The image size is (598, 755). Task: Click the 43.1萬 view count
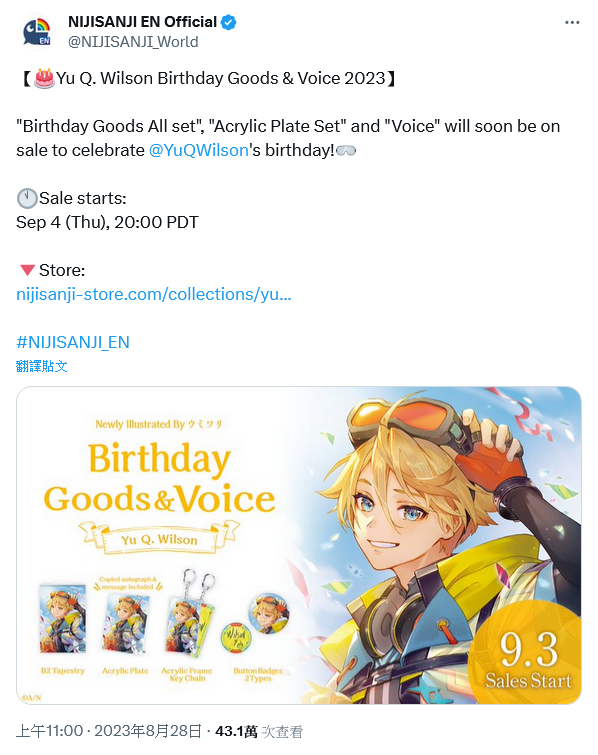(x=236, y=731)
